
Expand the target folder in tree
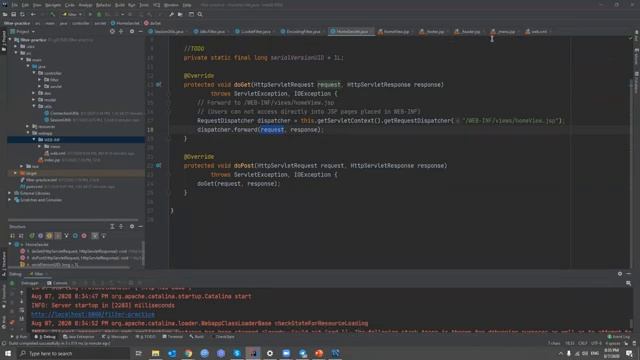tap(16, 173)
